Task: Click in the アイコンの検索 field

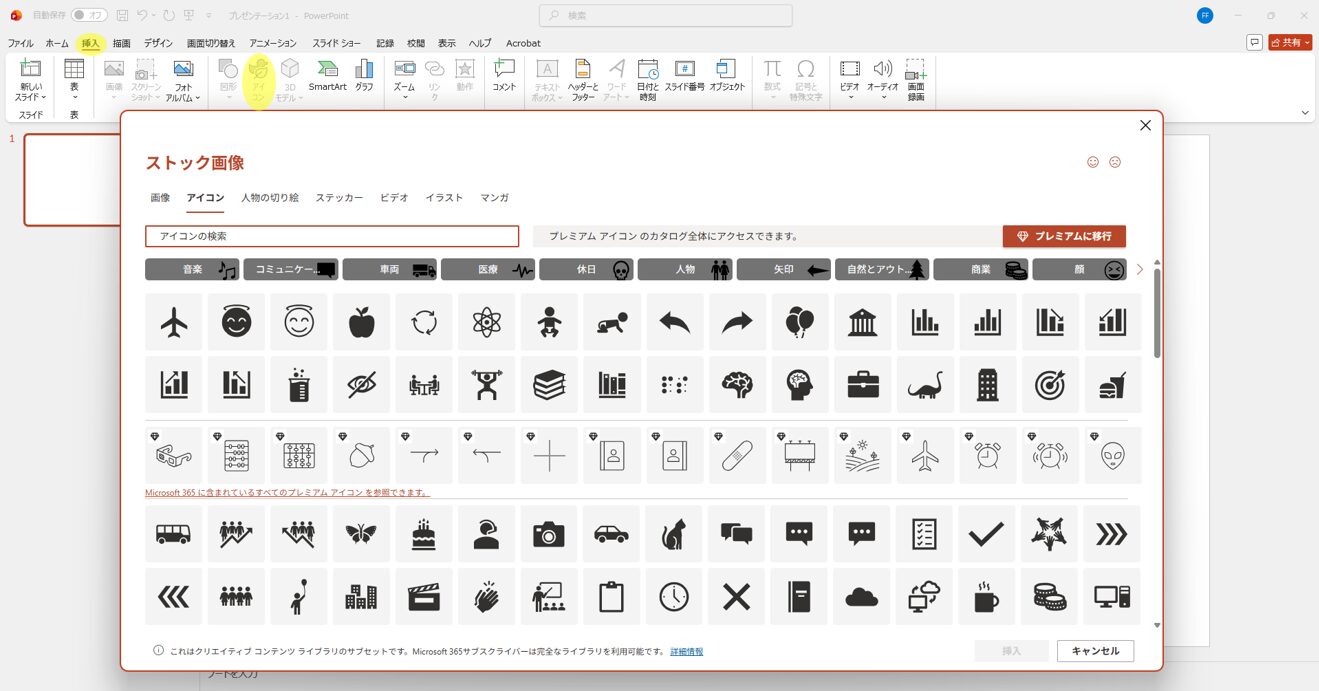Action: pyautogui.click(x=332, y=236)
